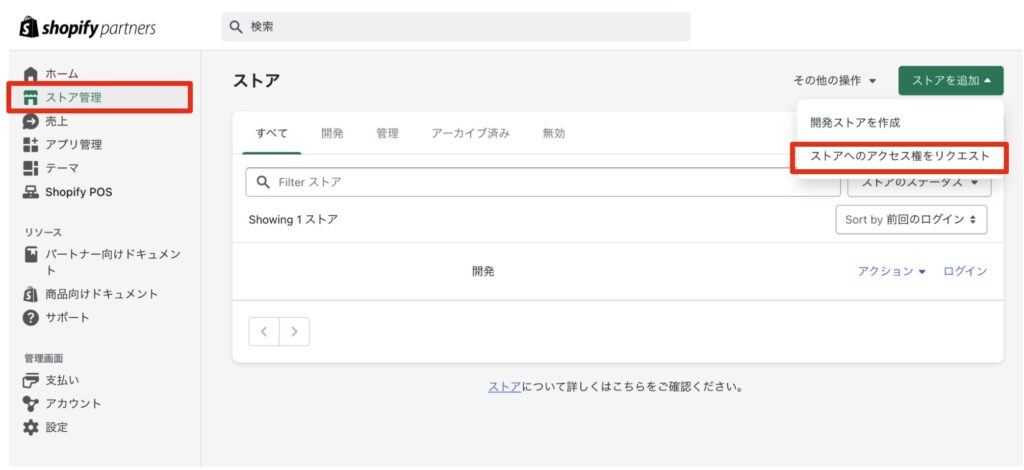Viewport: 1024px width, 470px height.
Task: Click the 支払い card icon
Action: [31, 380]
